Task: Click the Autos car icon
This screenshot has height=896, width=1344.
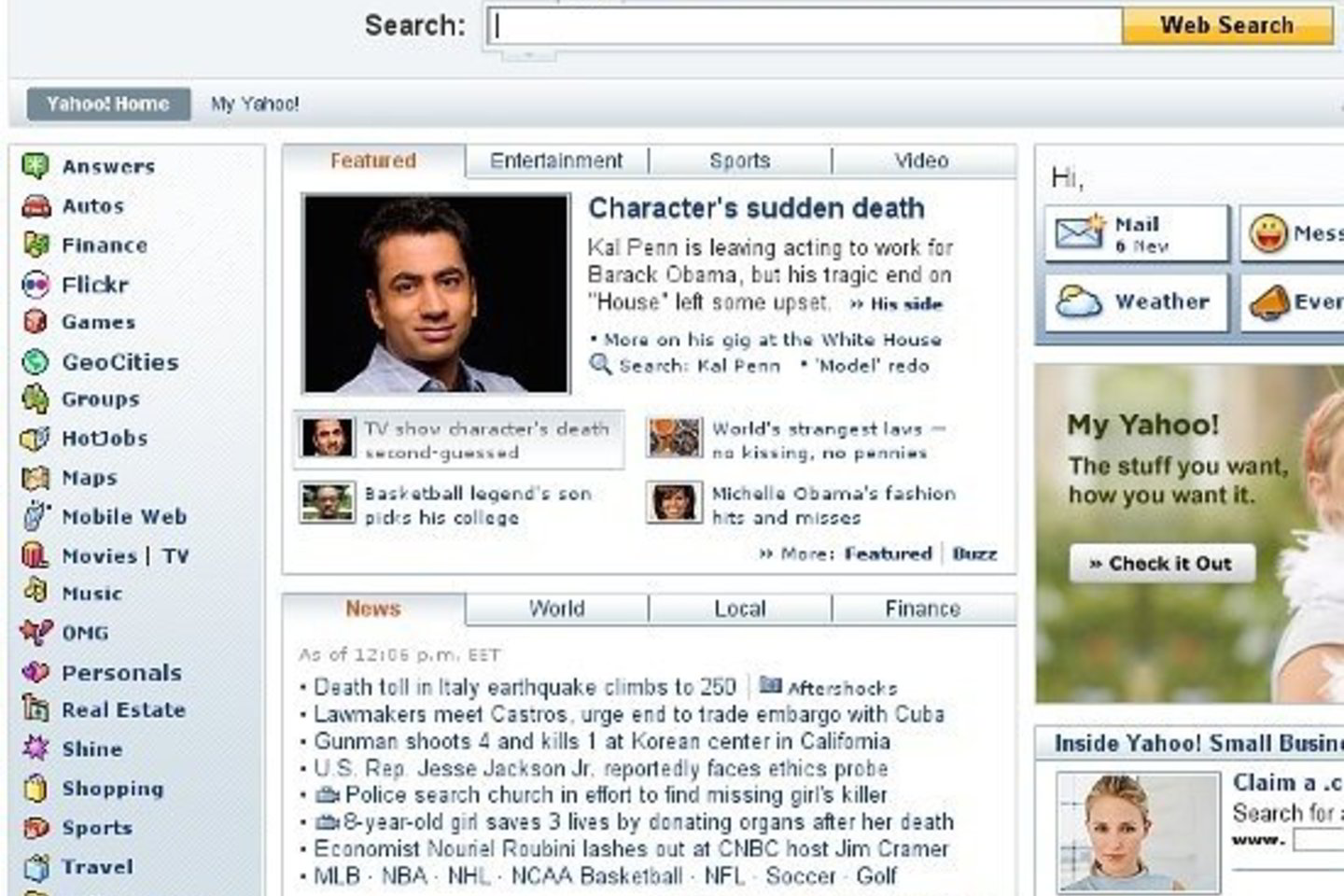Action: (35, 205)
